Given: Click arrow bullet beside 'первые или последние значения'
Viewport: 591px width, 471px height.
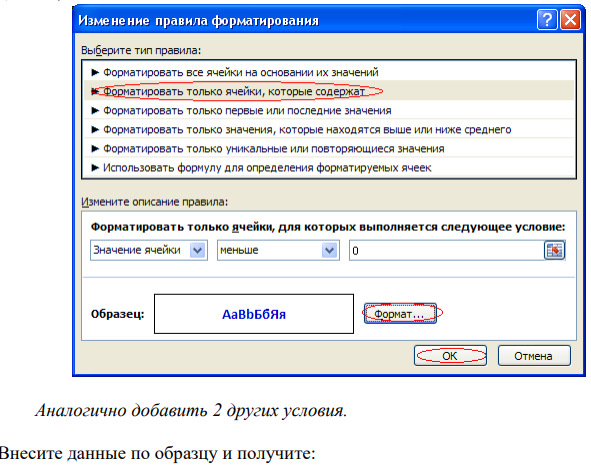Looking at the screenshot, I should point(95,110).
